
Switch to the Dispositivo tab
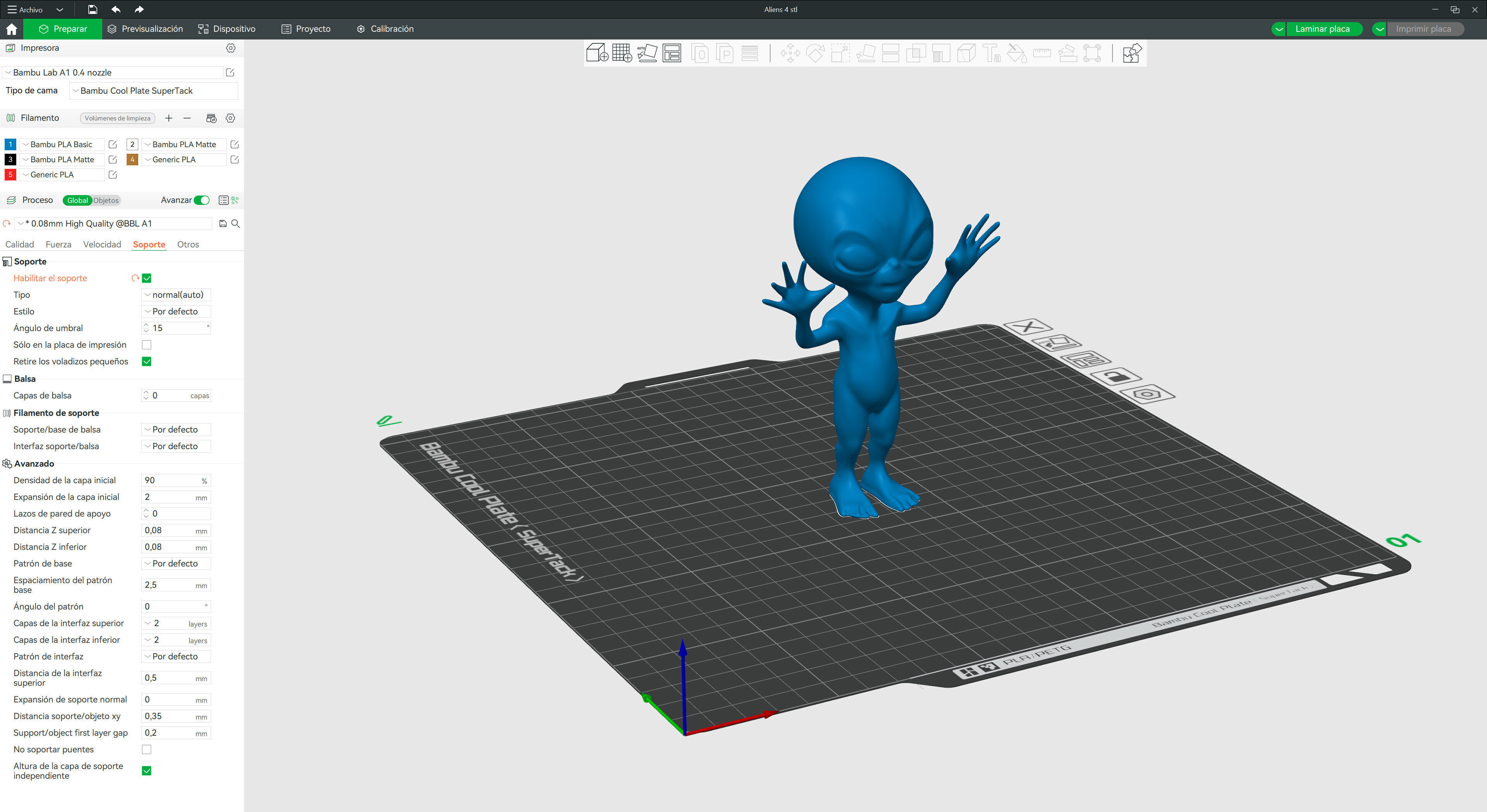227,29
